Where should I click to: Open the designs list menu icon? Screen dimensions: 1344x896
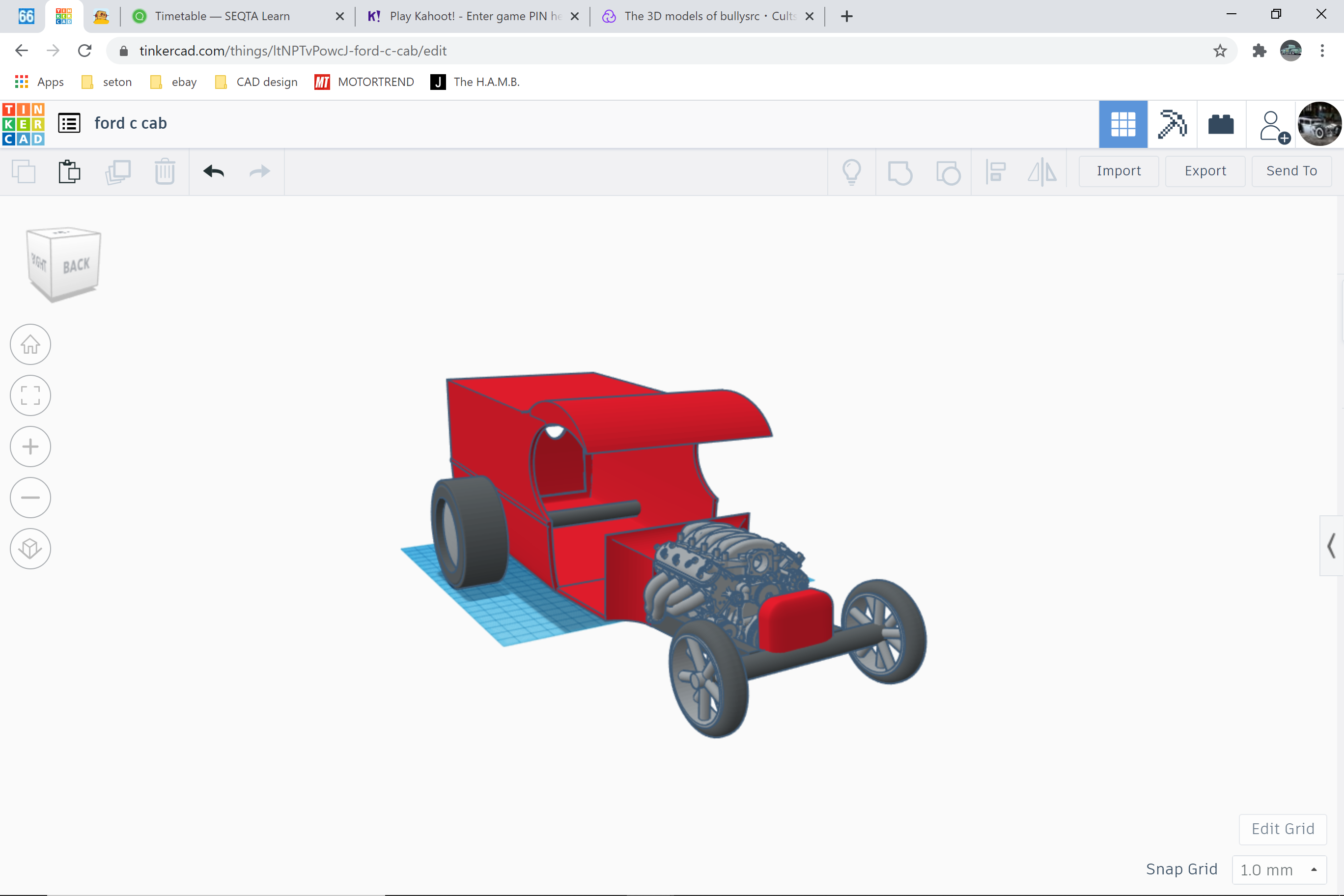[69, 123]
